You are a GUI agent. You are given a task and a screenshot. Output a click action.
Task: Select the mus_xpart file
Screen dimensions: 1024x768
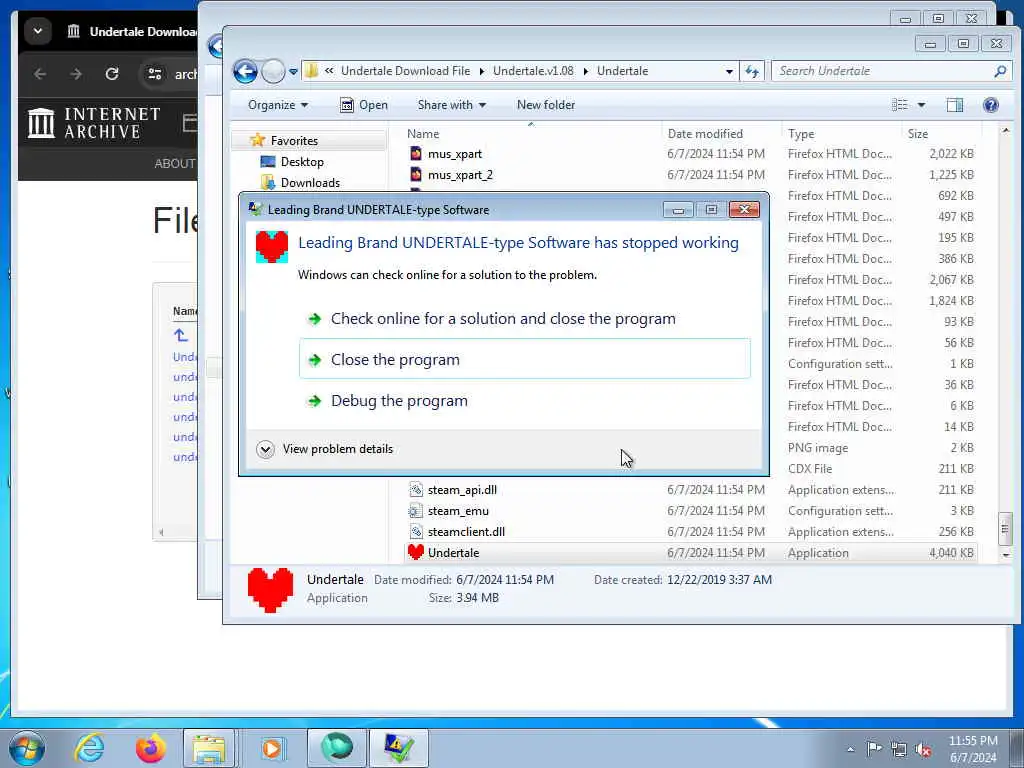(x=455, y=154)
